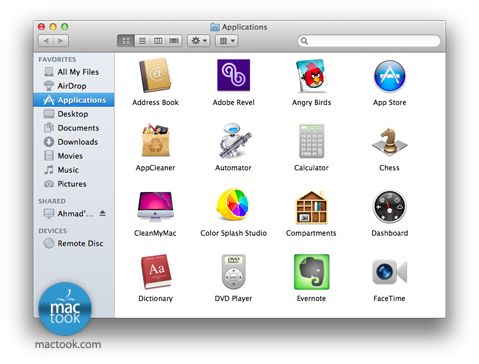Click the Compartments house icon
The height and width of the screenshot is (364, 479).
point(311,207)
